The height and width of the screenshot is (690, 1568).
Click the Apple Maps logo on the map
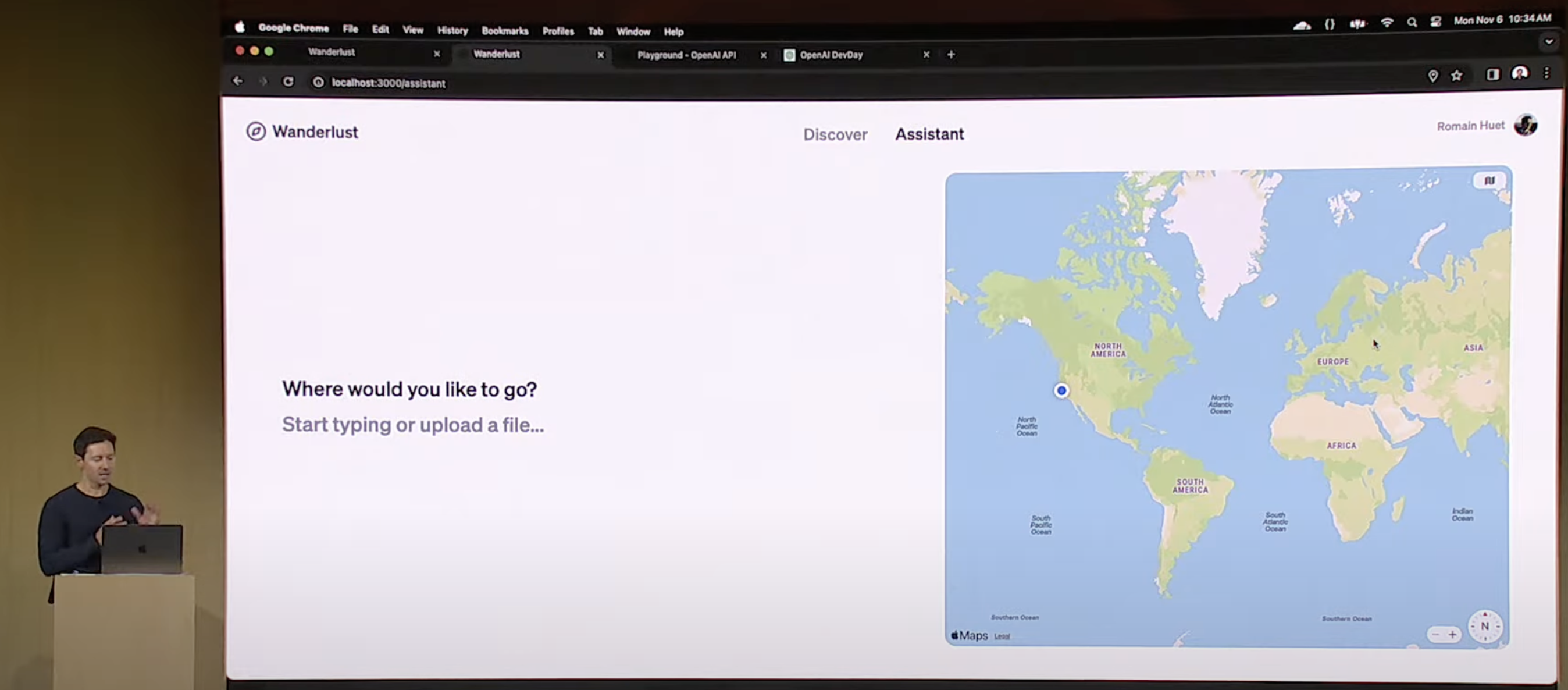click(x=969, y=635)
